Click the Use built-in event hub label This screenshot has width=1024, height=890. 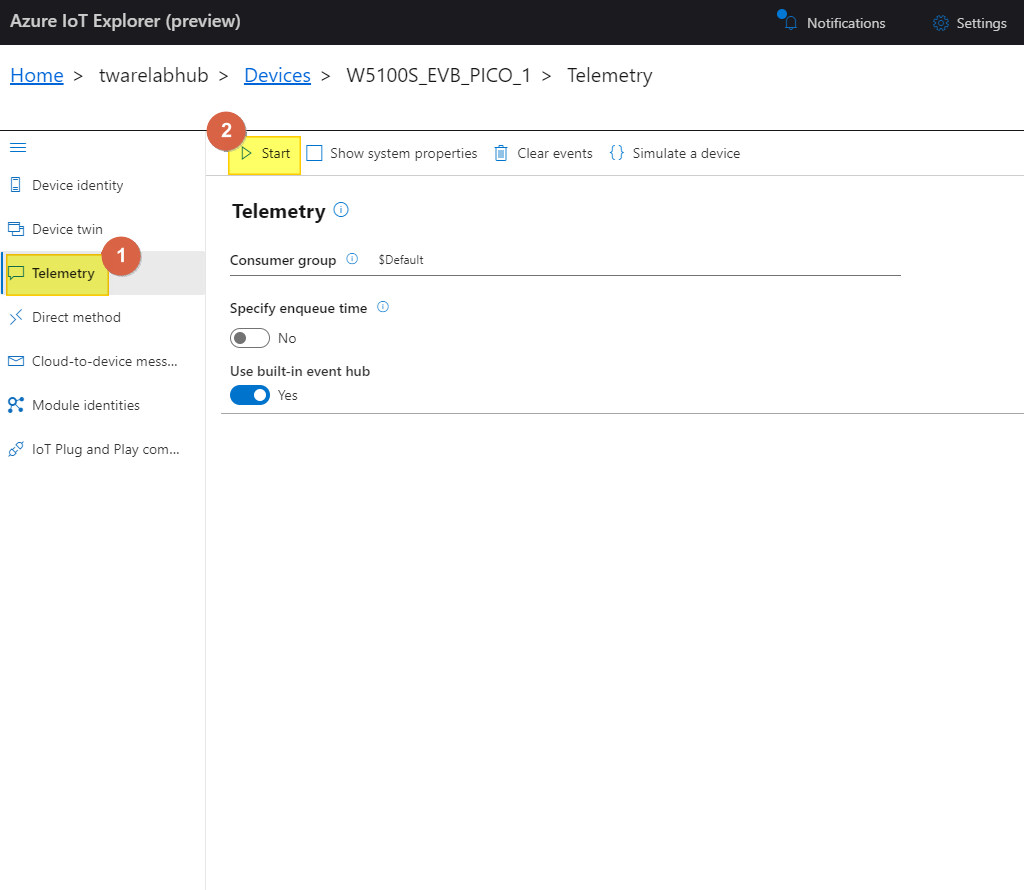coord(300,371)
